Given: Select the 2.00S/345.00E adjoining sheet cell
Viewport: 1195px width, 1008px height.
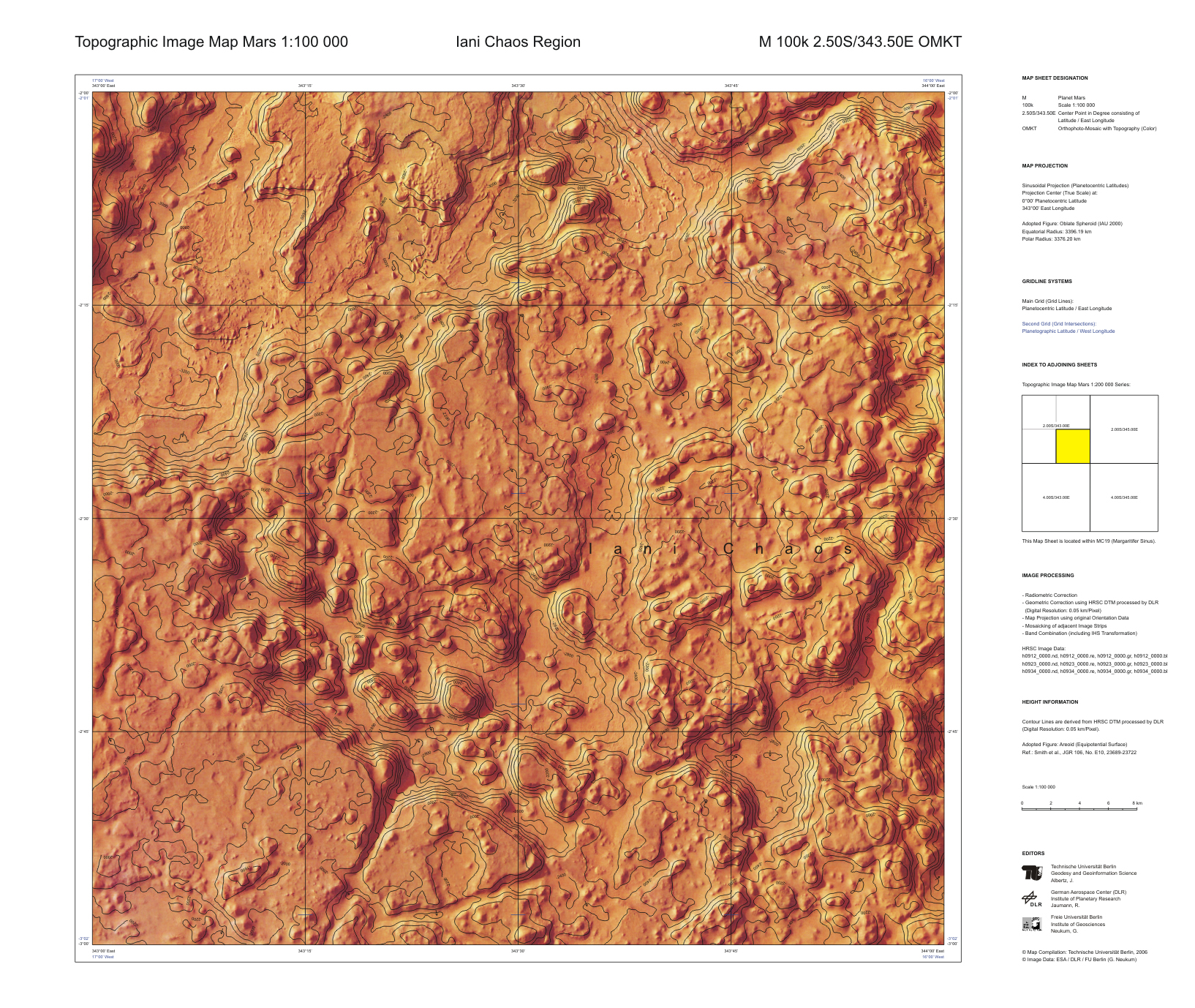Looking at the screenshot, I should coord(1123,429).
